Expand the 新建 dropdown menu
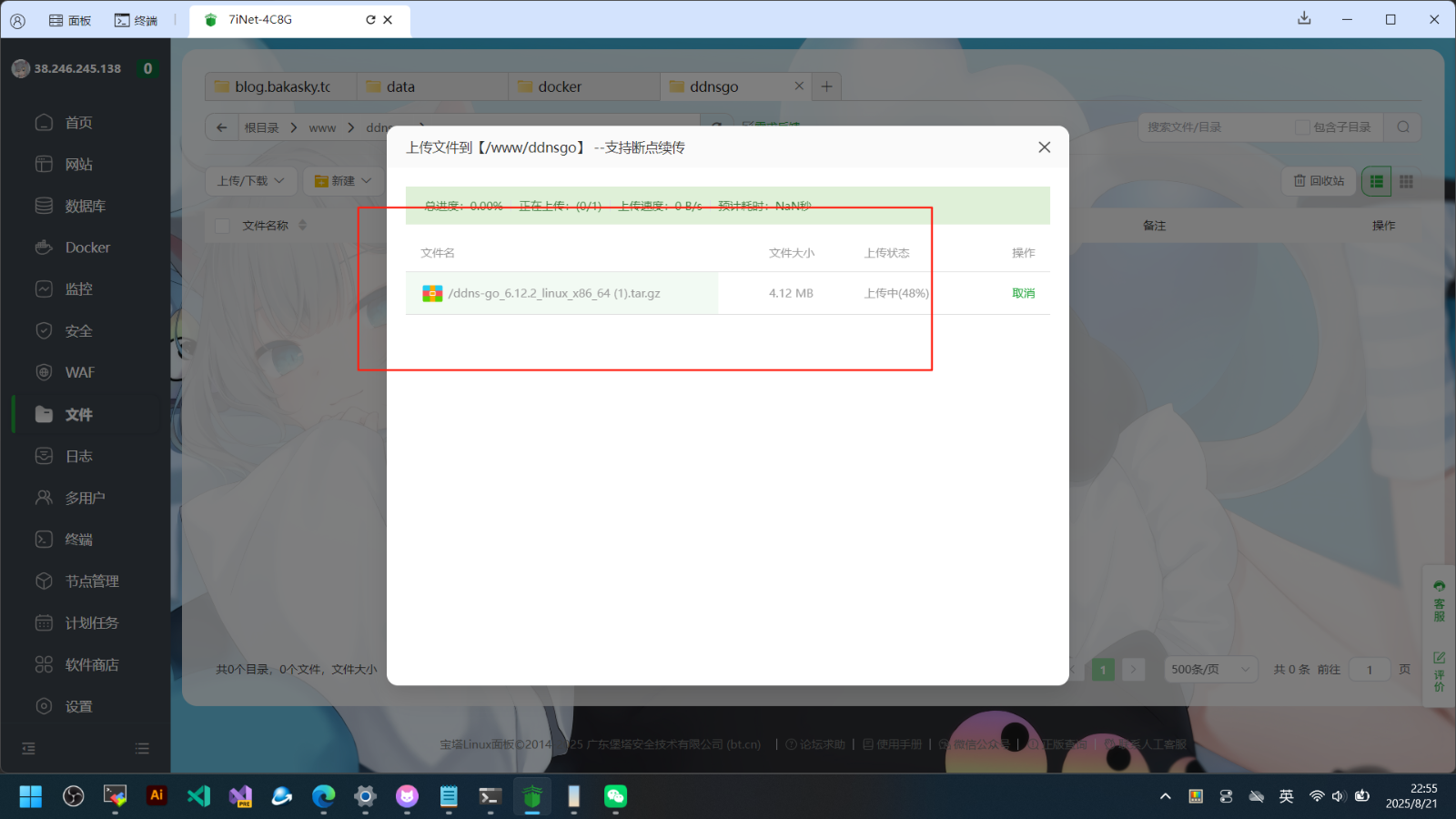Viewport: 1456px width, 819px height. point(342,181)
